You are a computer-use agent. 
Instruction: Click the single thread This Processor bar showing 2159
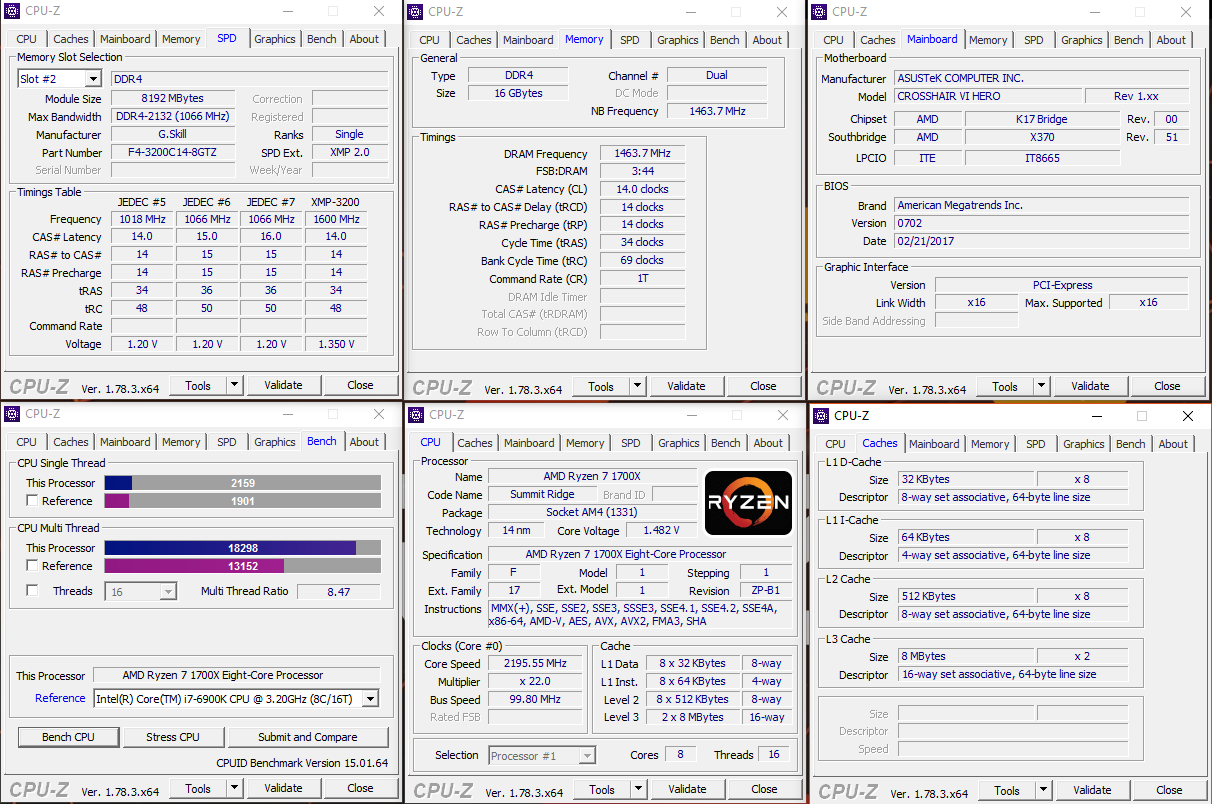242,483
